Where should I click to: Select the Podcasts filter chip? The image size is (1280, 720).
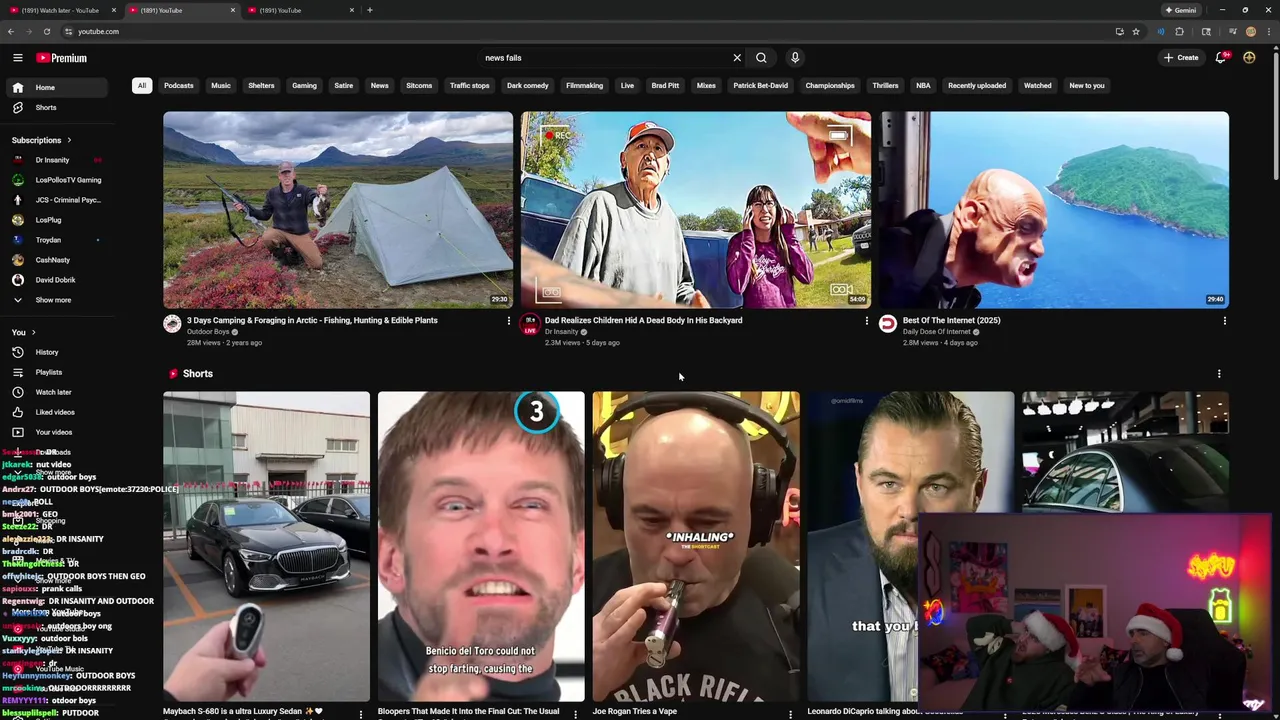coord(179,86)
